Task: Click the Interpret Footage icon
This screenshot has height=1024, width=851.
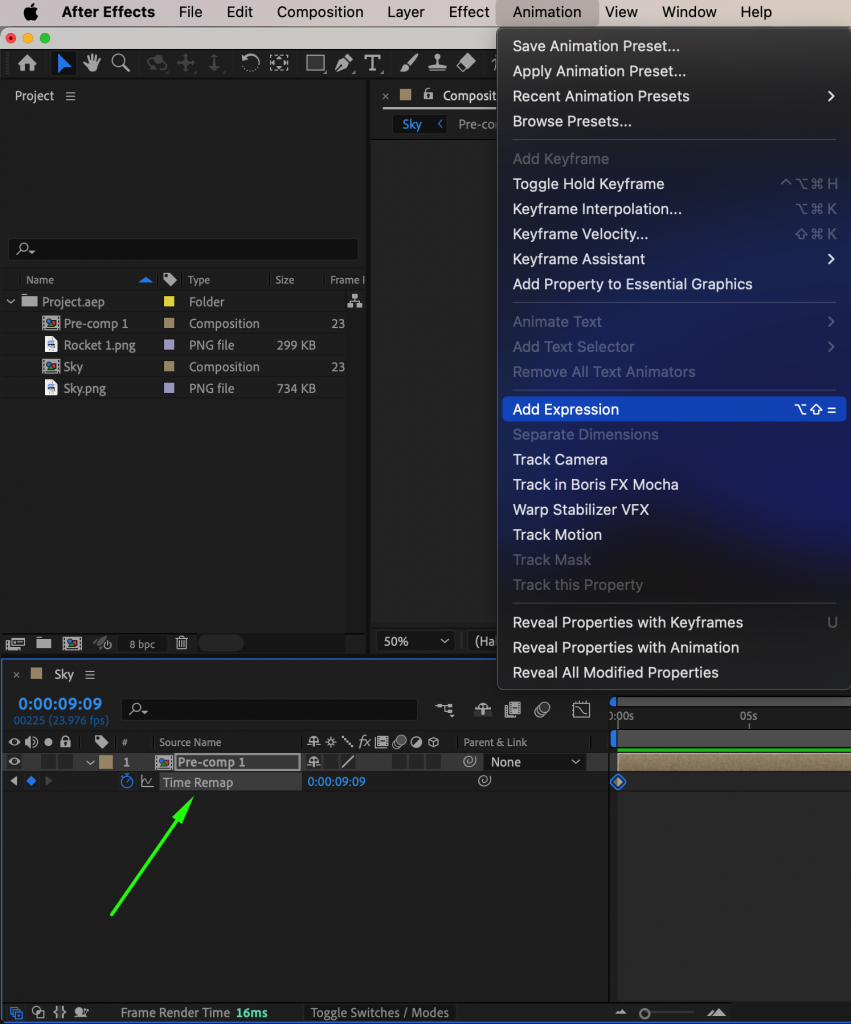Action: click(x=15, y=643)
